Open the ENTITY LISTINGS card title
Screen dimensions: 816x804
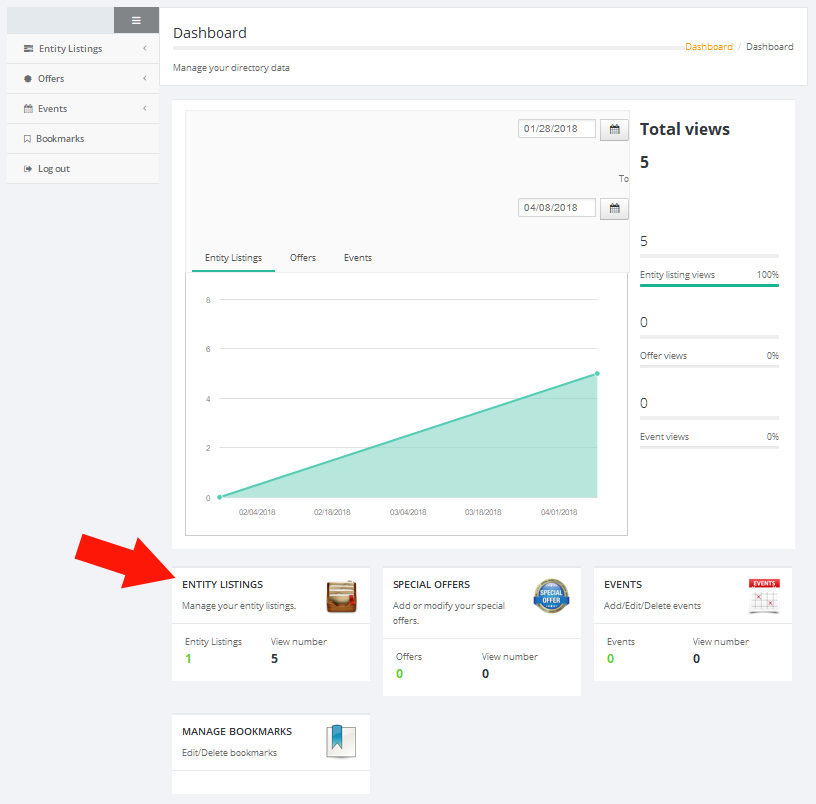click(x=222, y=585)
